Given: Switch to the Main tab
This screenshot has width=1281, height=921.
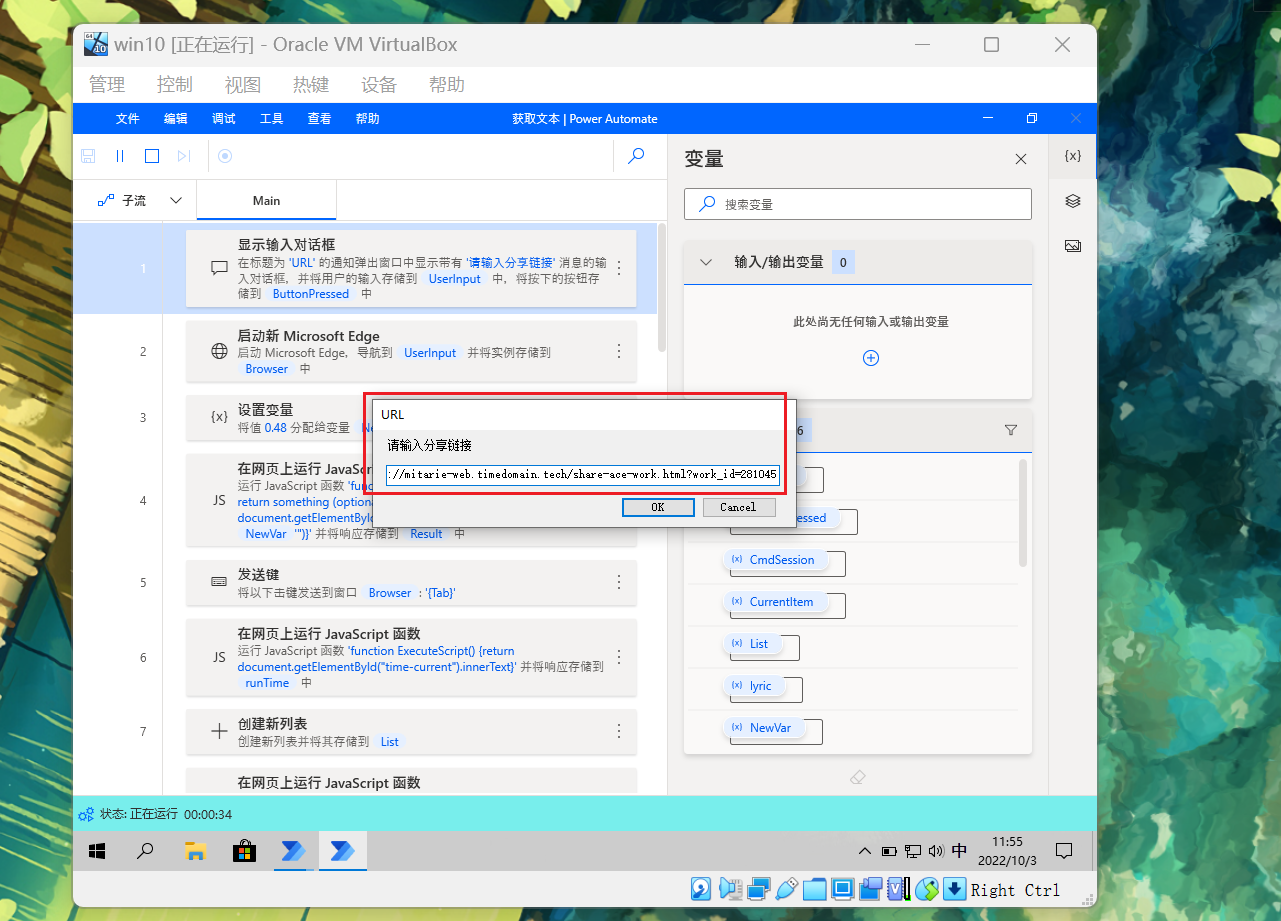Looking at the screenshot, I should click(266, 201).
